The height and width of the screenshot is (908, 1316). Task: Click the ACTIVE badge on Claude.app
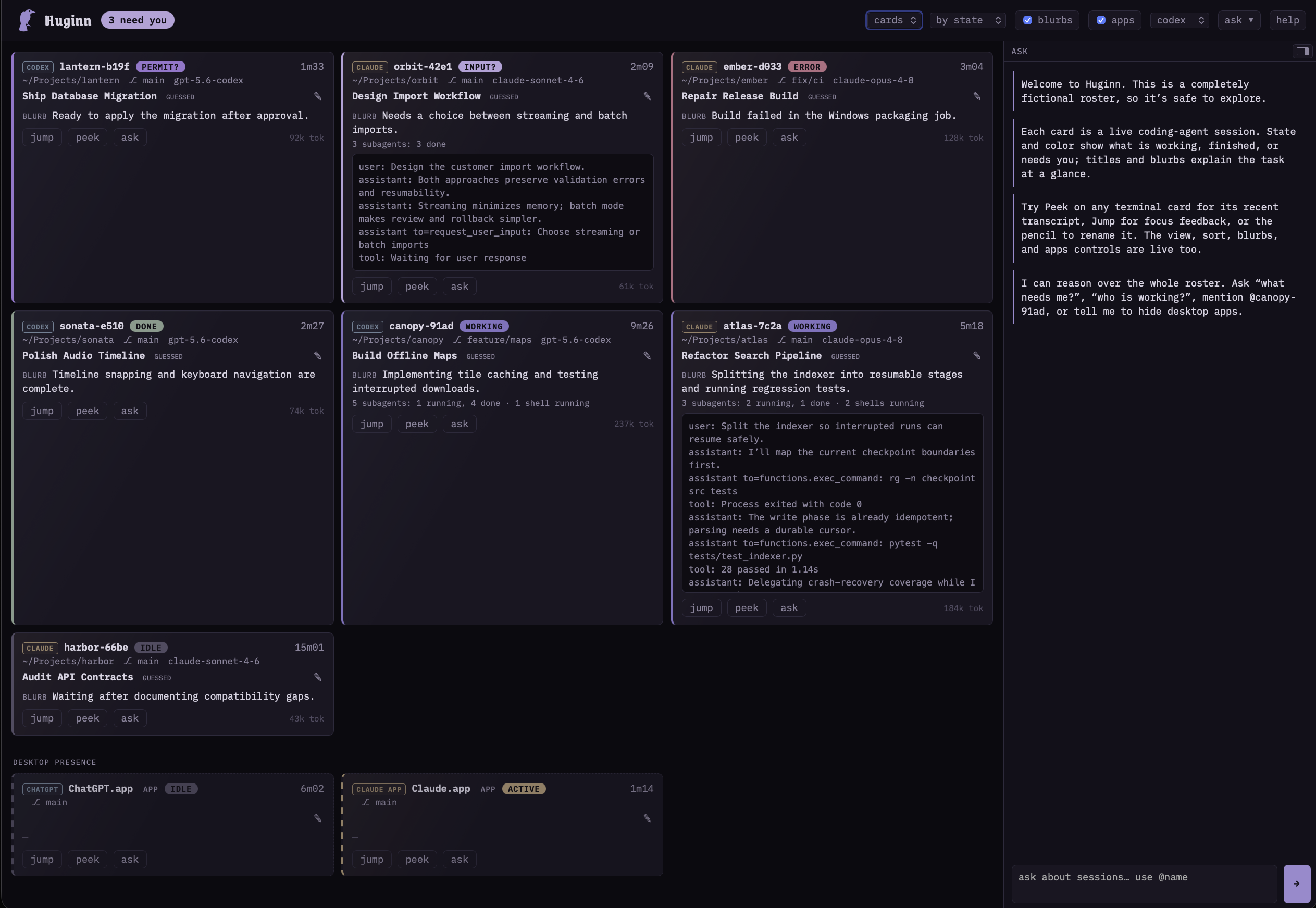(x=524, y=789)
